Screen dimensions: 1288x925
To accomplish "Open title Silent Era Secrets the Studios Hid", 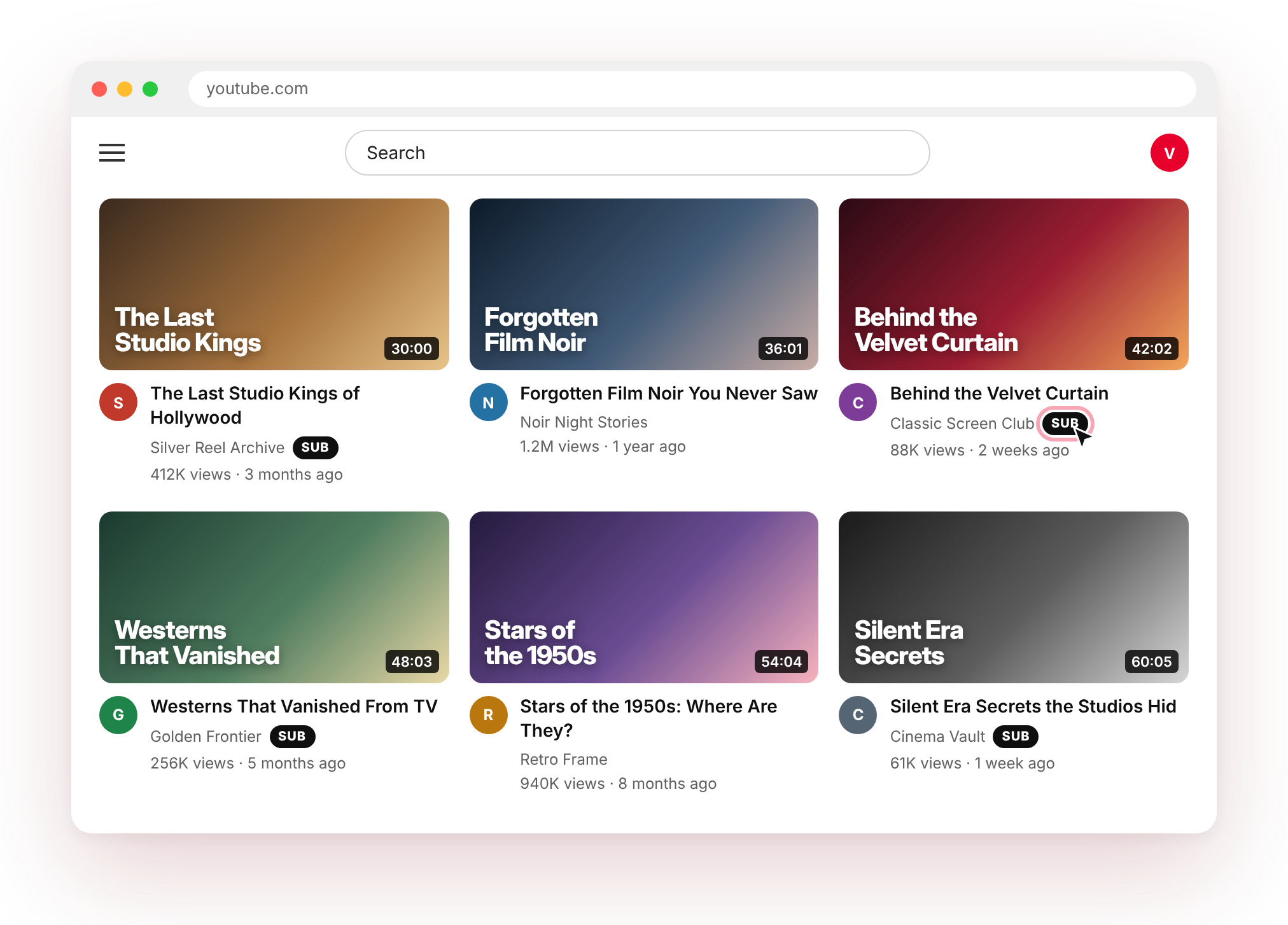I will 1033,706.
